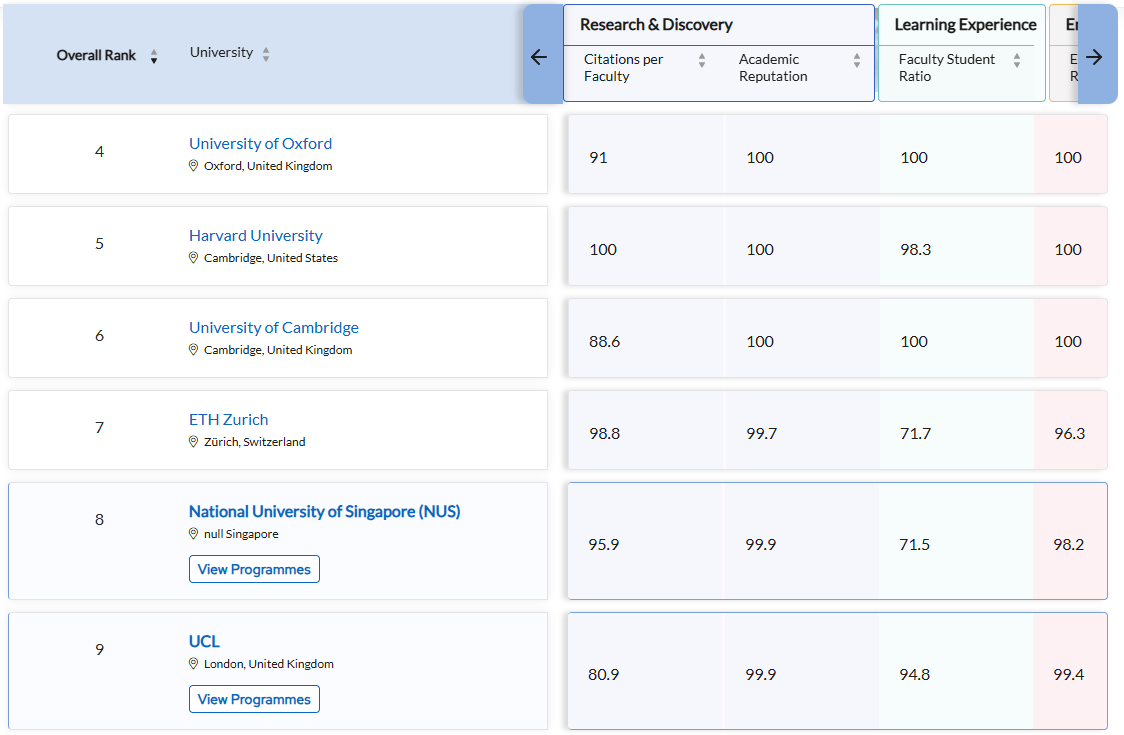Sort the University column
The image size is (1124, 735).
[266, 54]
